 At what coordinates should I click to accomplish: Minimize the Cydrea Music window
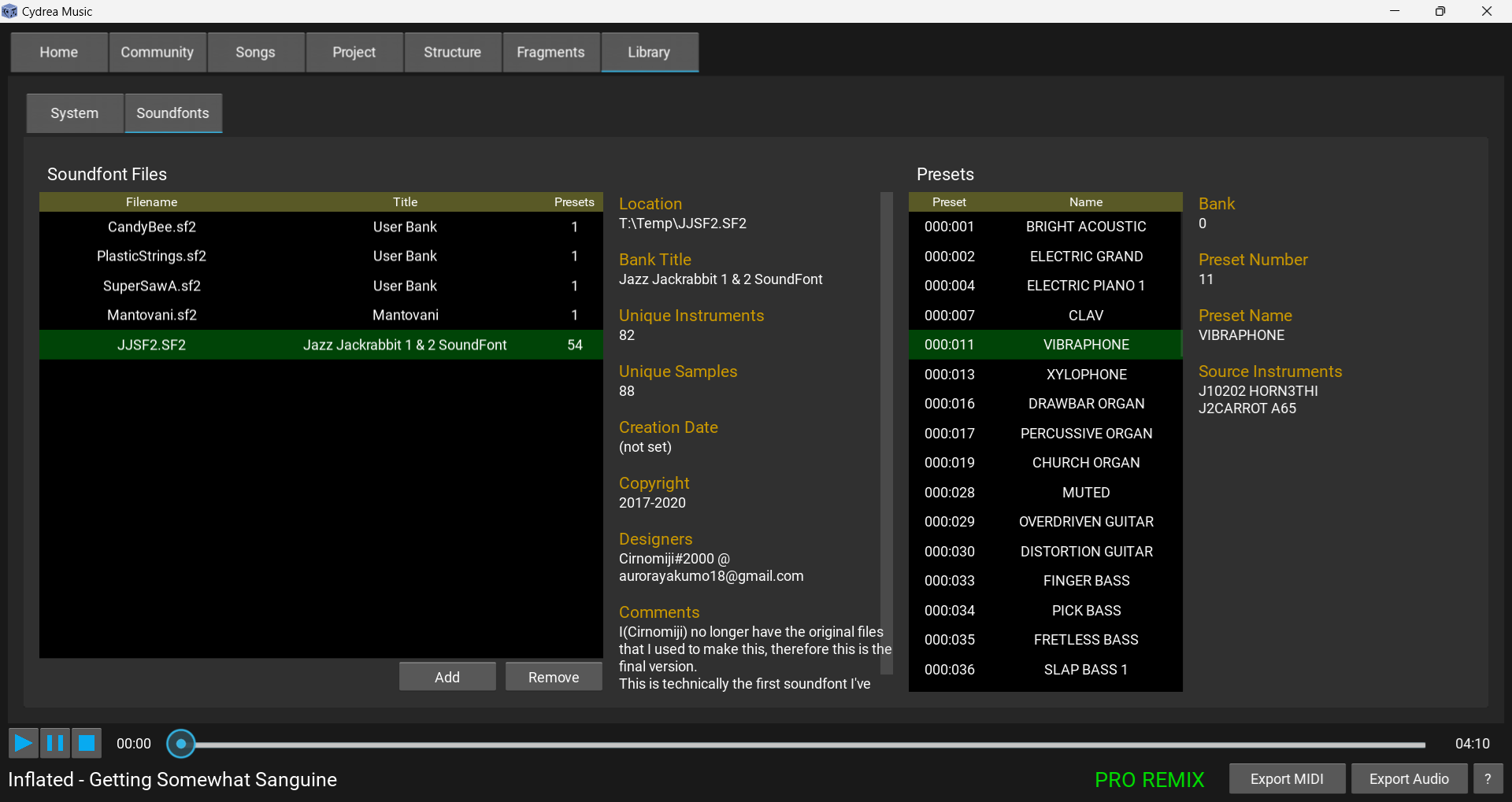1395,11
